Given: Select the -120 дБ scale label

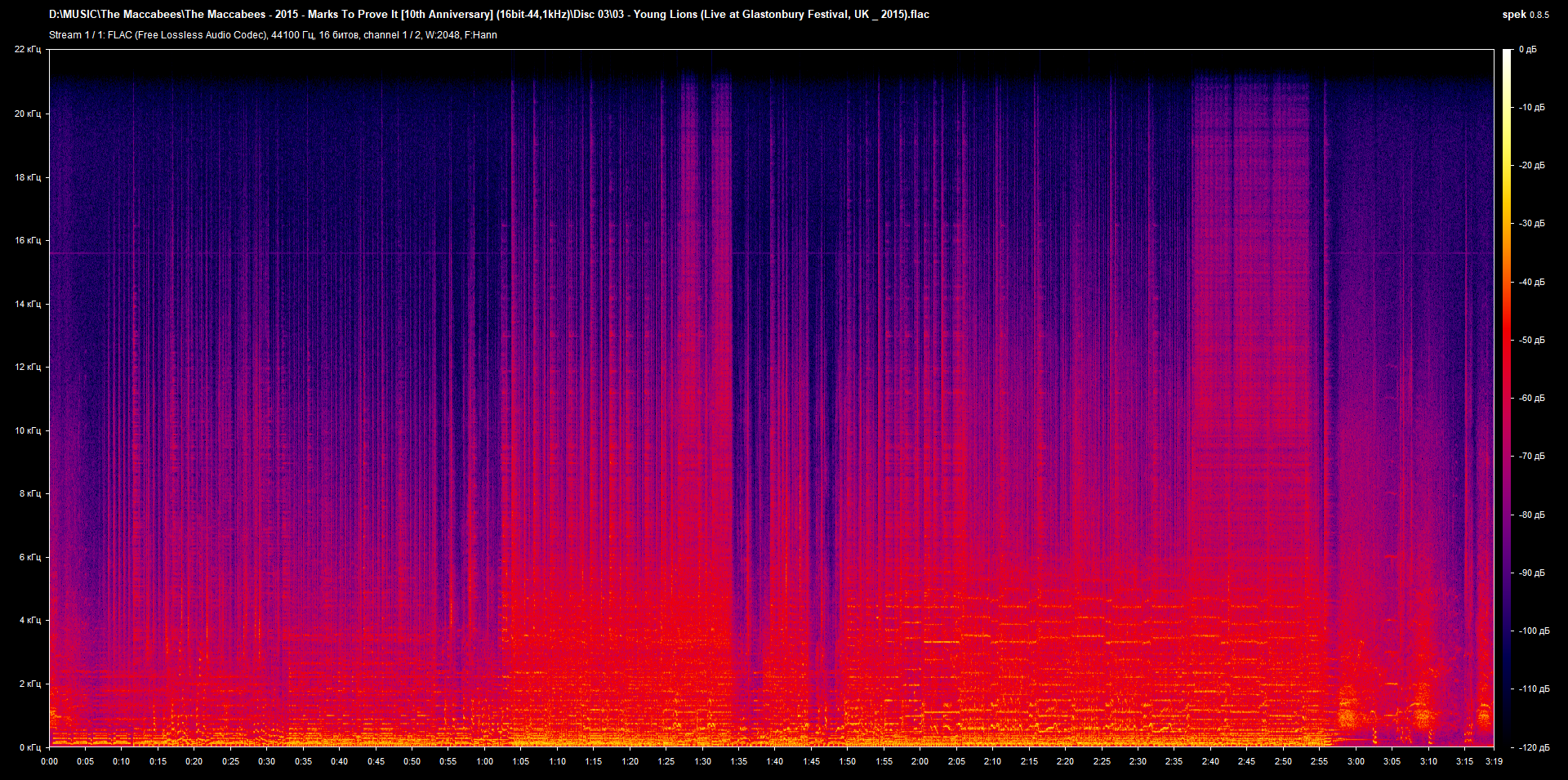Looking at the screenshot, I should point(1533,747).
